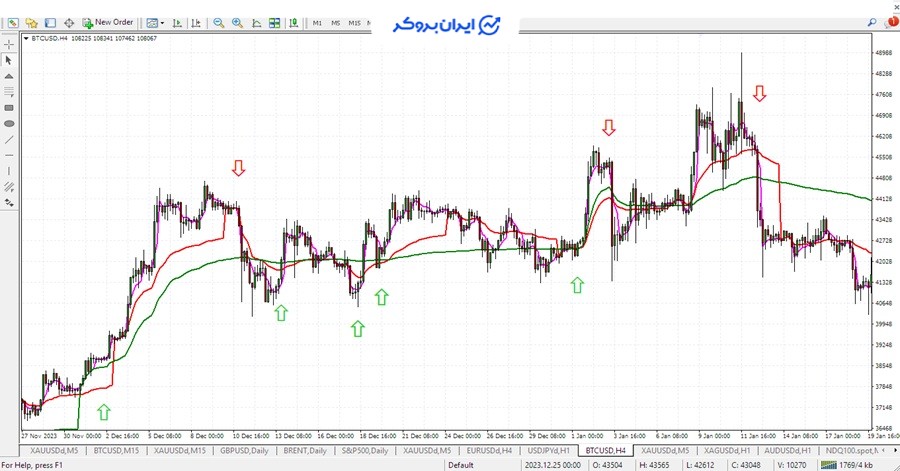Viewport: 900px width, 471px height.
Task: Open the Default profile selector in status bar
Action: pos(461,465)
